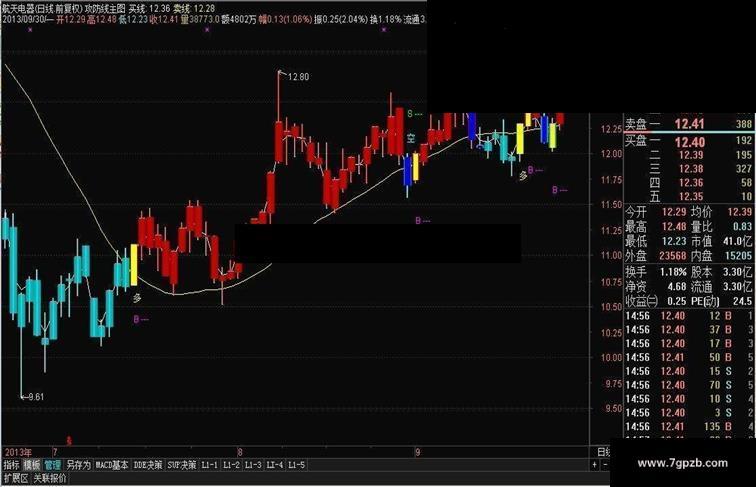Open the 扩展区 extension area
The image size is (756, 487).
coord(16,478)
